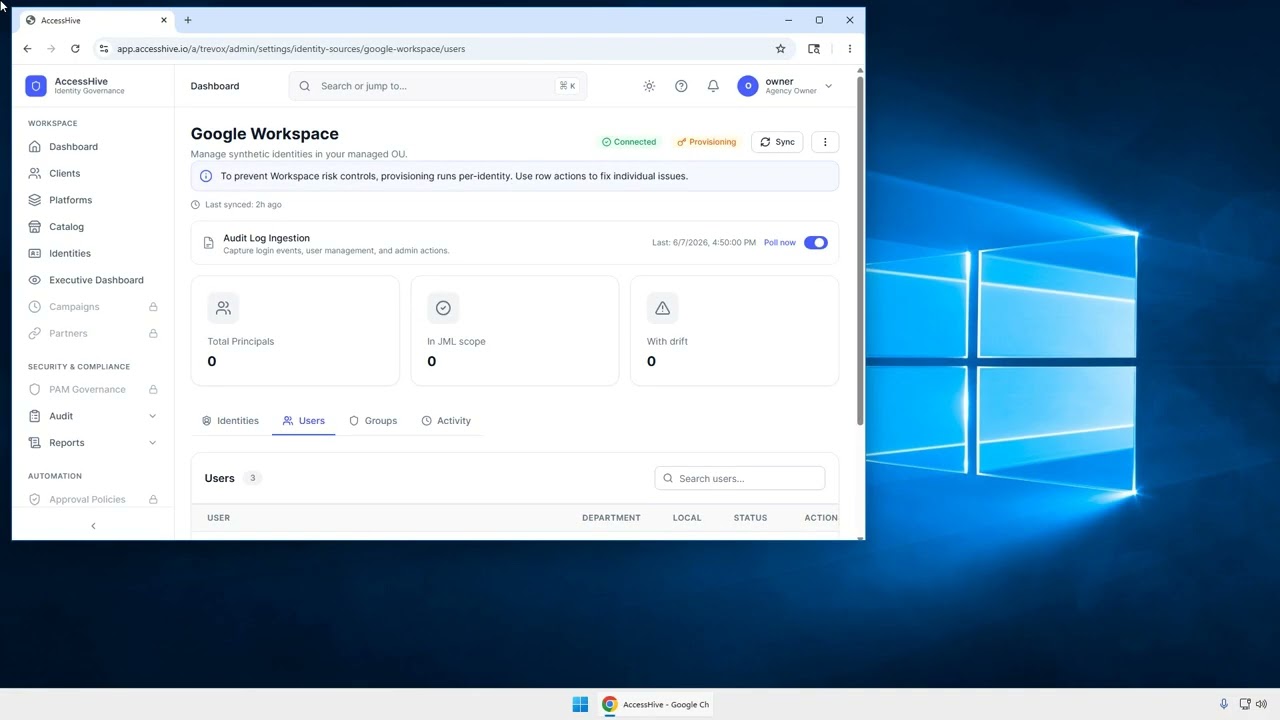Go back in browser
Image resolution: width=1280 pixels, height=720 pixels.
[x=27, y=48]
